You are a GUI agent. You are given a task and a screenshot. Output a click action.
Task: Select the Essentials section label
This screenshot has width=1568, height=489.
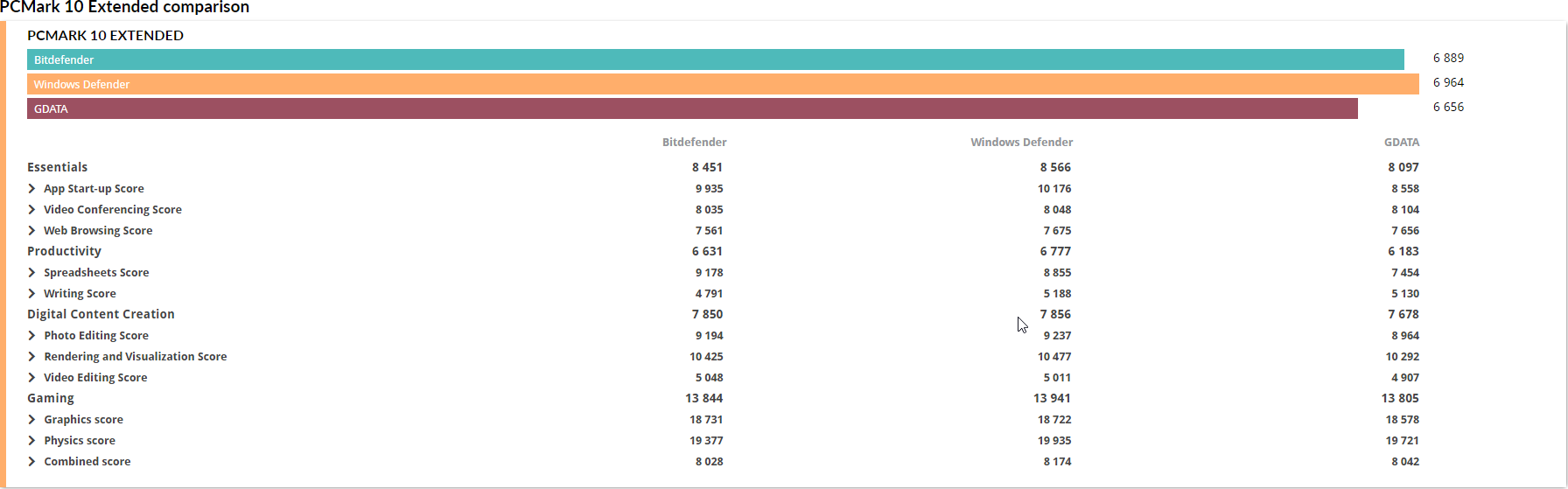[58, 167]
